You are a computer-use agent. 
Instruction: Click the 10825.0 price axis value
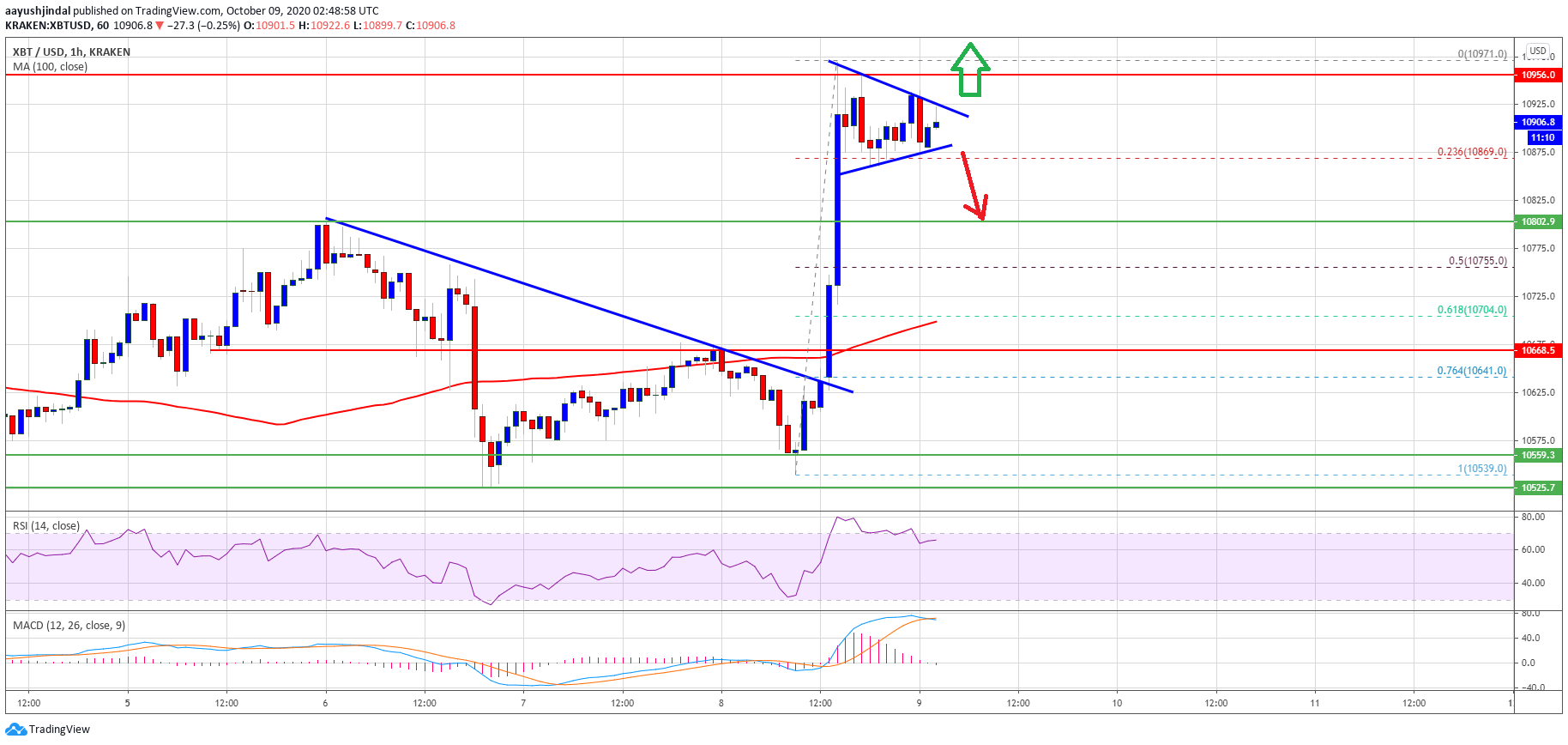tap(1539, 201)
